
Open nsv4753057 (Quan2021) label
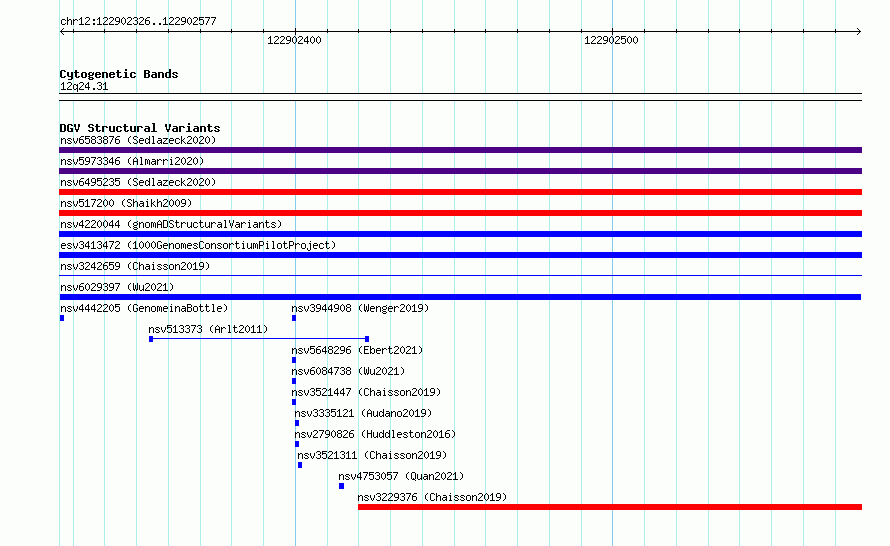pyautogui.click(x=401, y=476)
